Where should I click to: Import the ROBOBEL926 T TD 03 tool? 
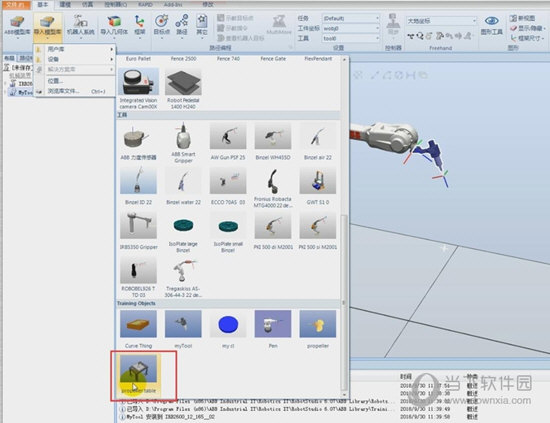[x=138, y=277]
